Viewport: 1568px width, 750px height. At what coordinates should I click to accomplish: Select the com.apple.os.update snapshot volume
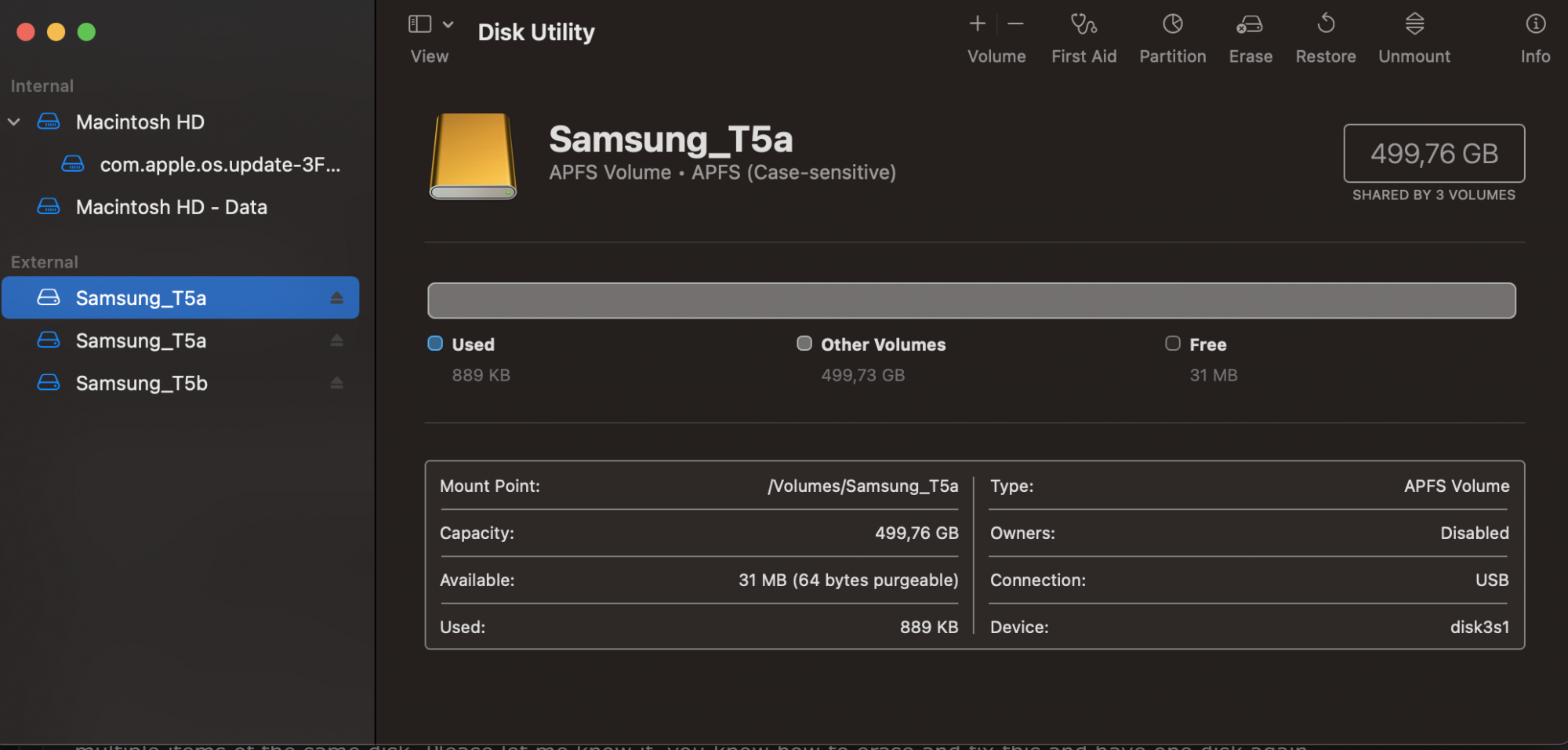[x=220, y=165]
